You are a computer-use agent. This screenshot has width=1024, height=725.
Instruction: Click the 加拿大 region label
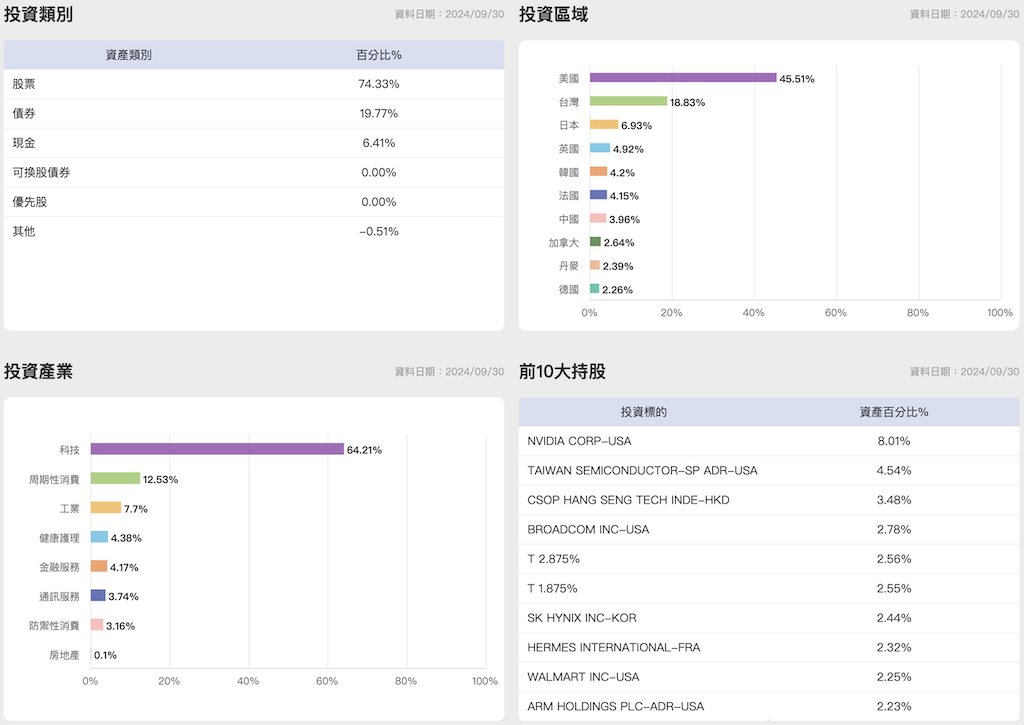pos(563,242)
